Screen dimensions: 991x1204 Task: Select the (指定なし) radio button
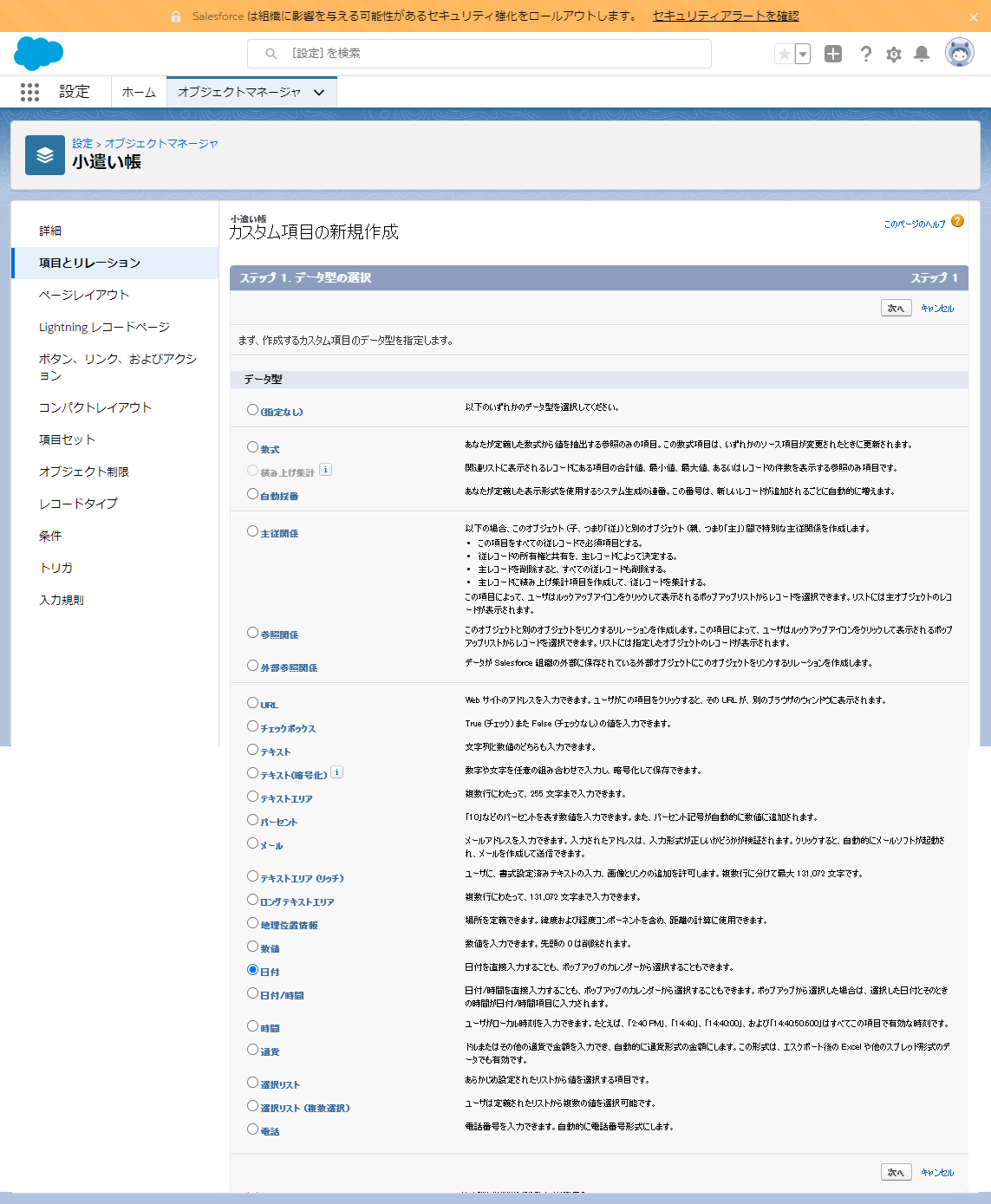tap(252, 410)
